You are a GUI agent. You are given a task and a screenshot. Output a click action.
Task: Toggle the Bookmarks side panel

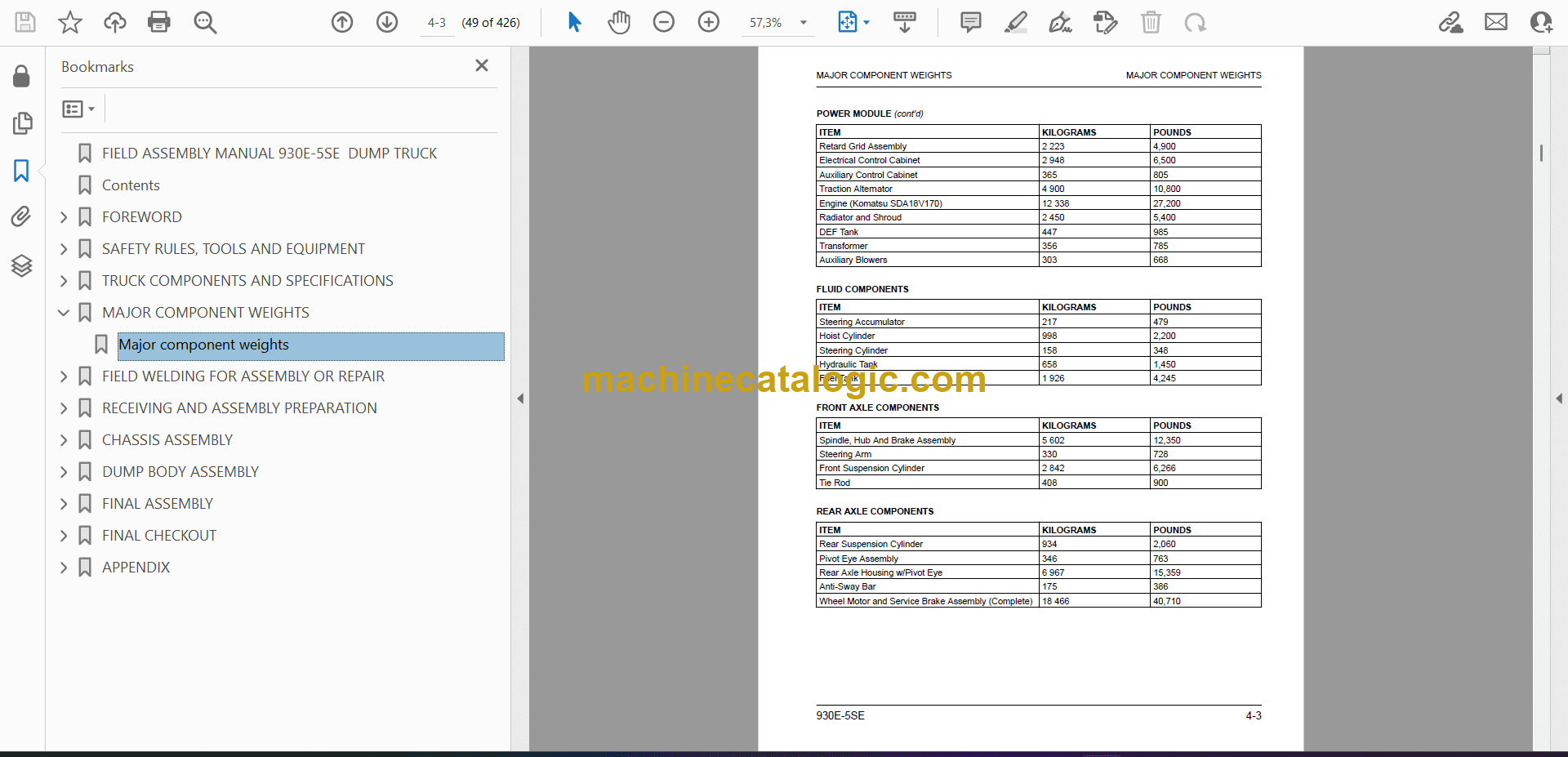[22, 170]
